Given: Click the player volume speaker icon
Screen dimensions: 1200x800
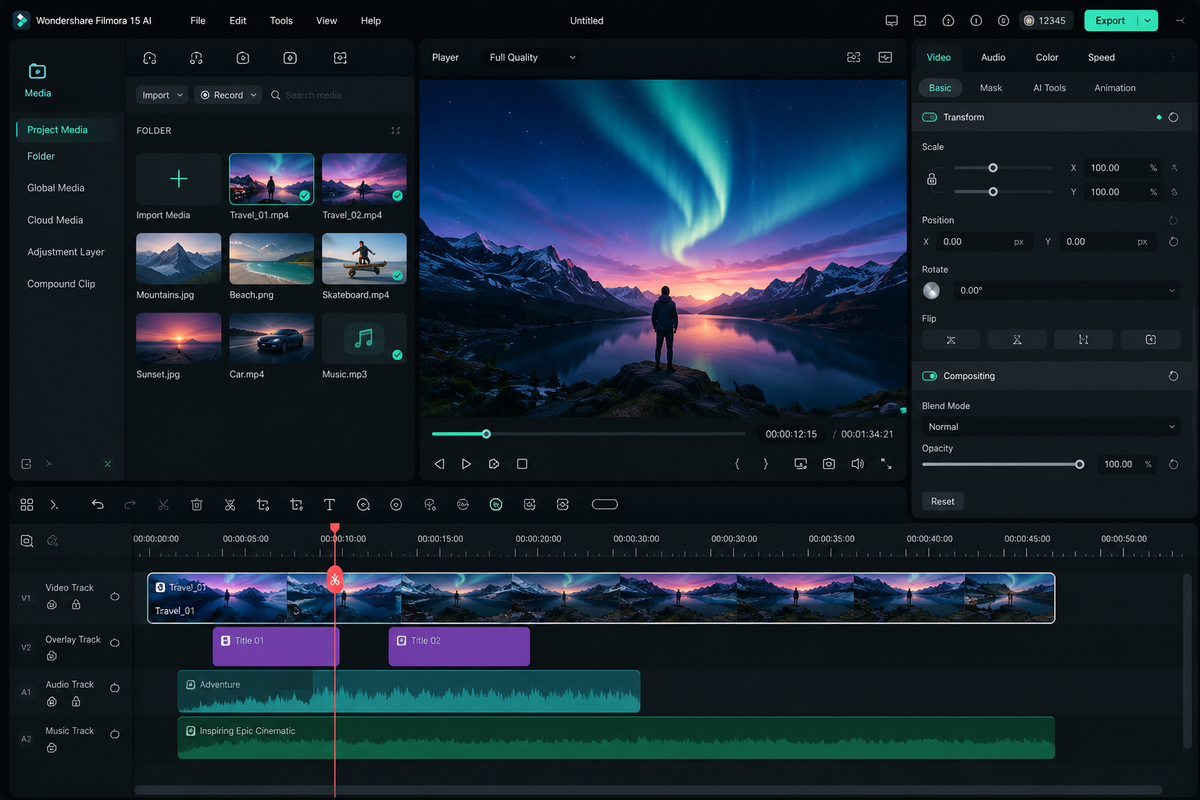Looking at the screenshot, I should [857, 464].
